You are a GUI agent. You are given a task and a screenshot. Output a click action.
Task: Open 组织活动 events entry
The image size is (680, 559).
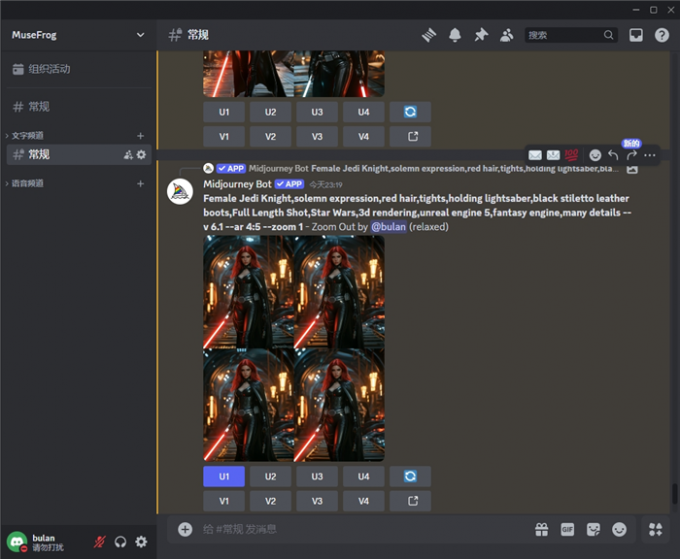coord(78,69)
